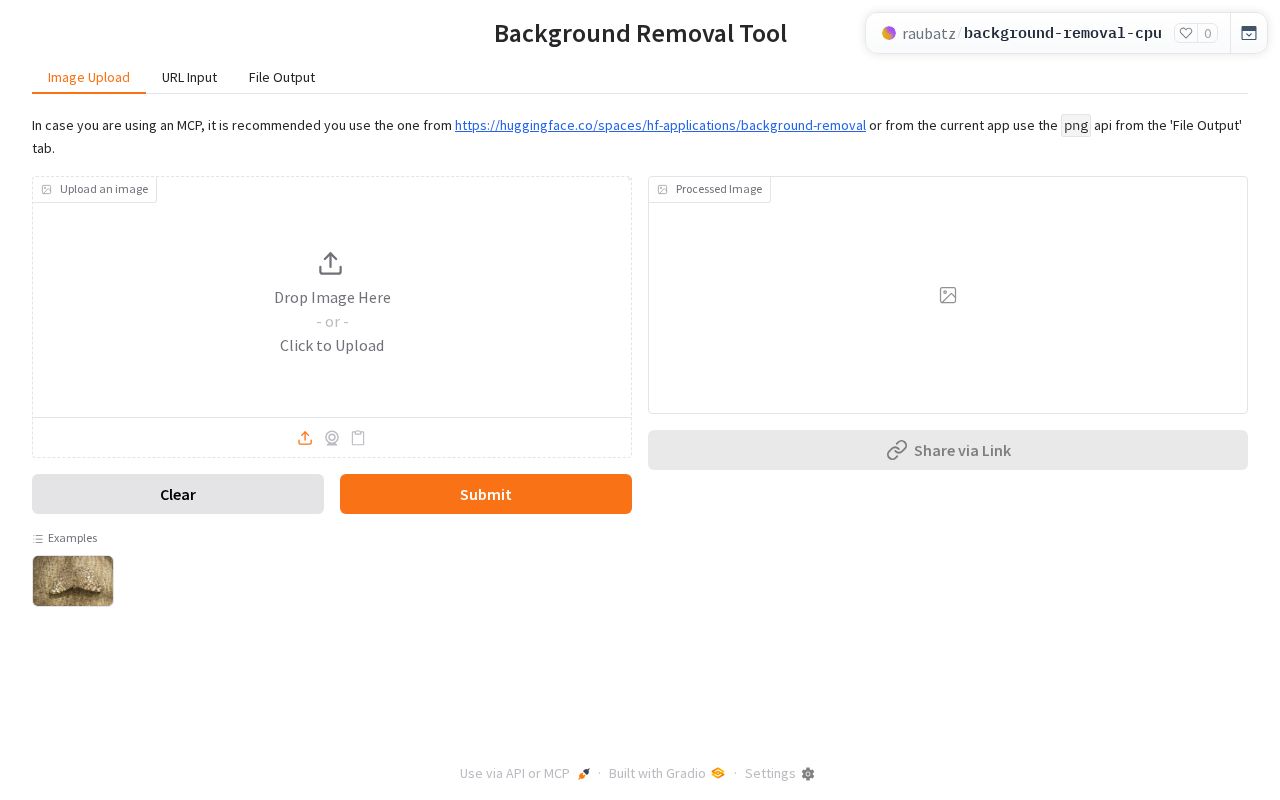The image size is (1280, 800).
Task: Open the background-removal-cpu Space link
Action: tap(1063, 33)
